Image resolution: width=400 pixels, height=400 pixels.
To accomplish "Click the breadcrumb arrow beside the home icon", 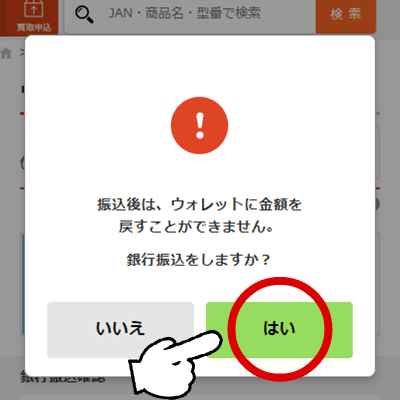I will click(22, 53).
